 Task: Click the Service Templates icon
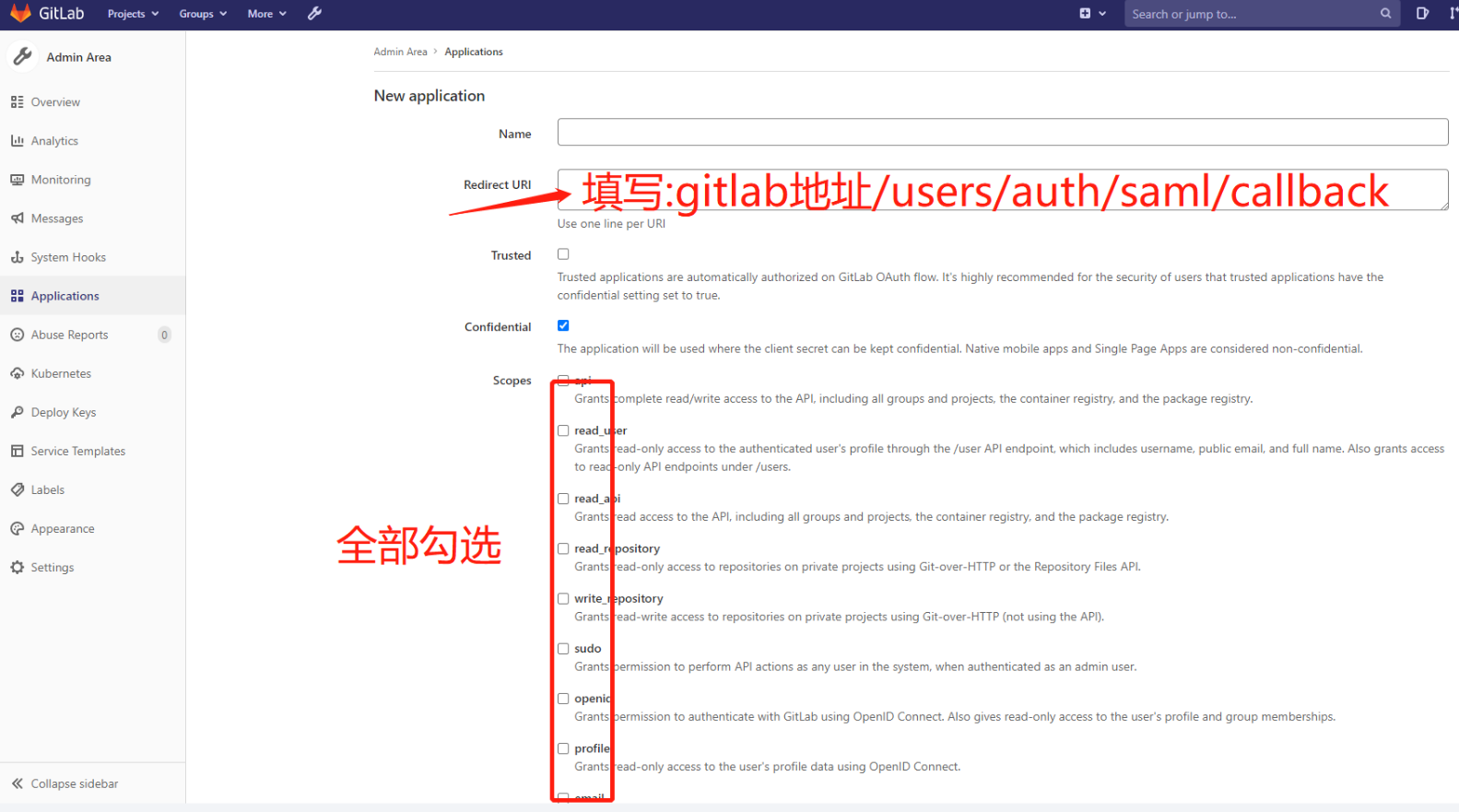pyautogui.click(x=18, y=451)
